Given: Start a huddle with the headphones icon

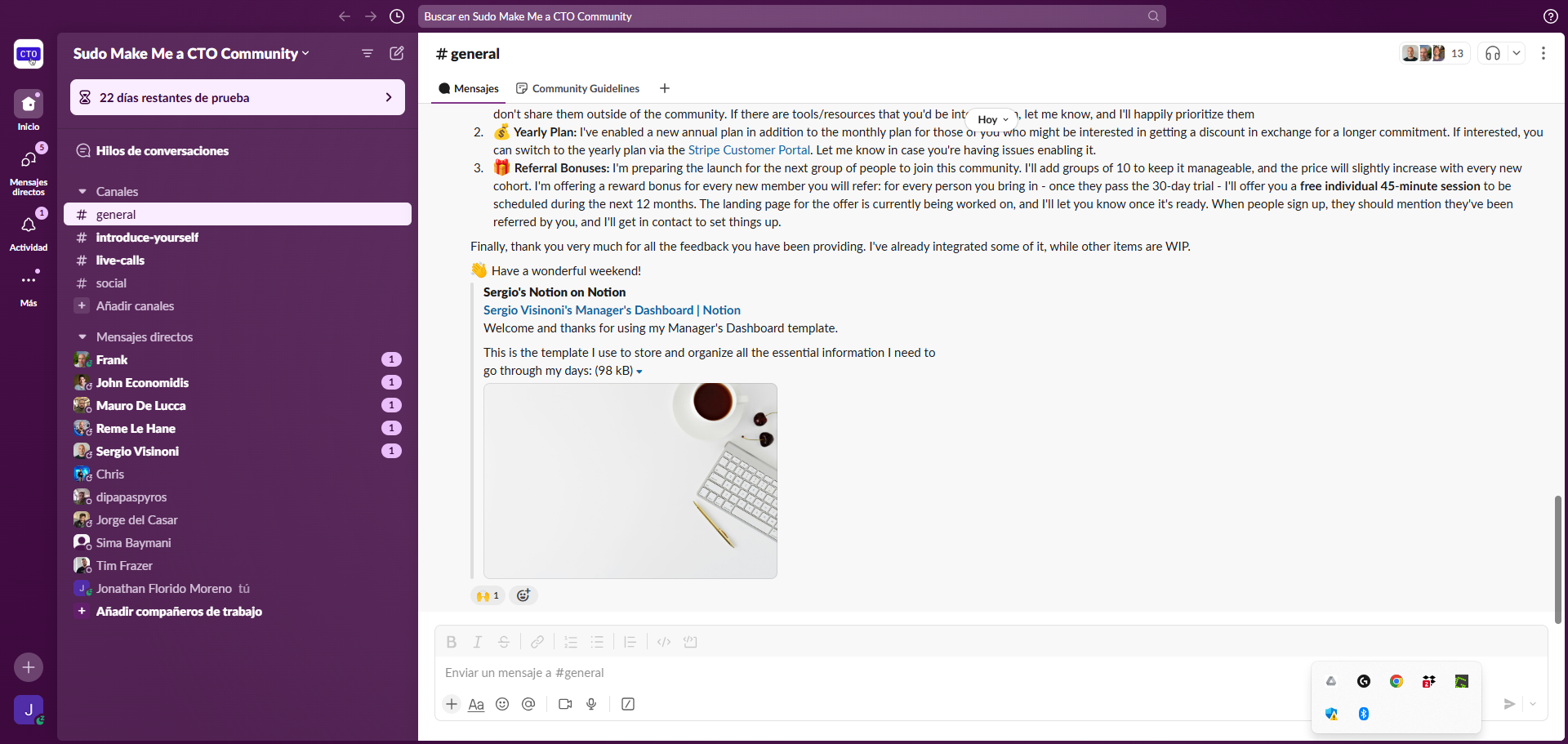Looking at the screenshot, I should click(x=1494, y=52).
